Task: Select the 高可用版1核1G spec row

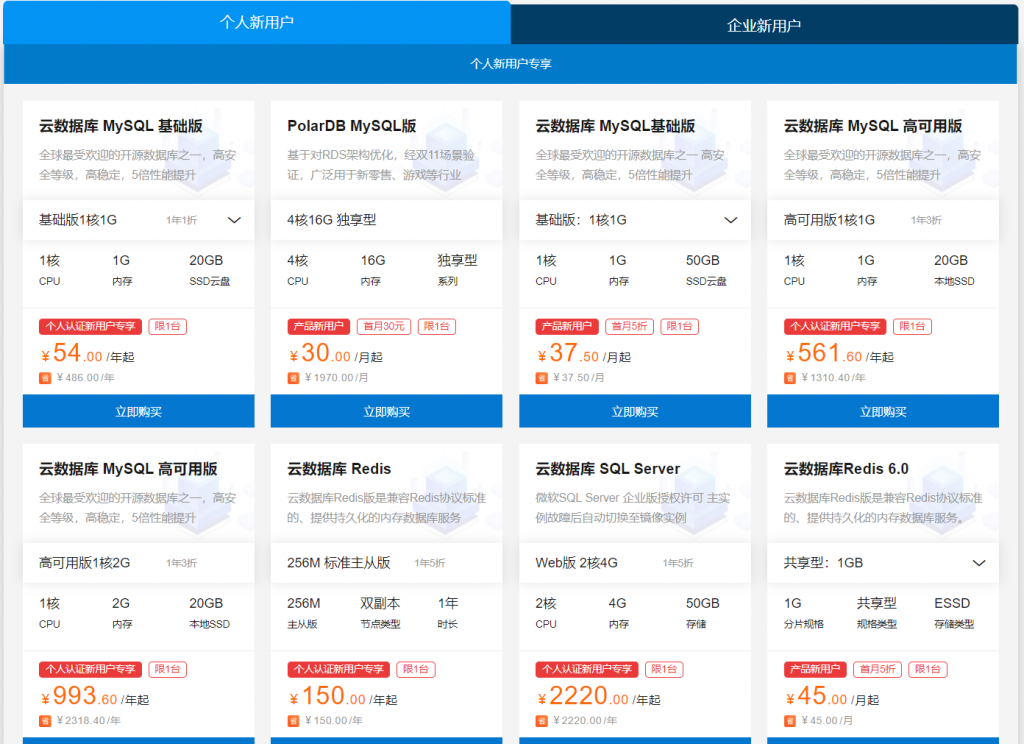Action: click(883, 220)
